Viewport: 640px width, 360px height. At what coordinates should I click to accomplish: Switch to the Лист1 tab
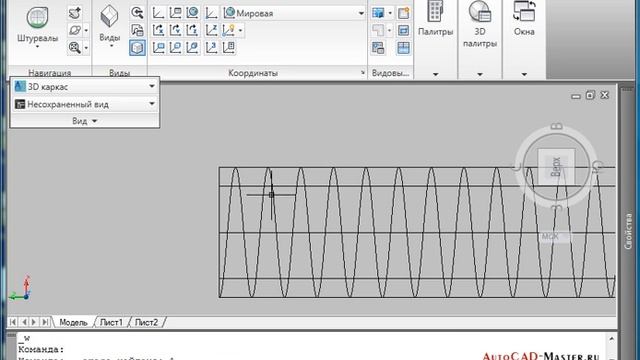tap(111, 322)
